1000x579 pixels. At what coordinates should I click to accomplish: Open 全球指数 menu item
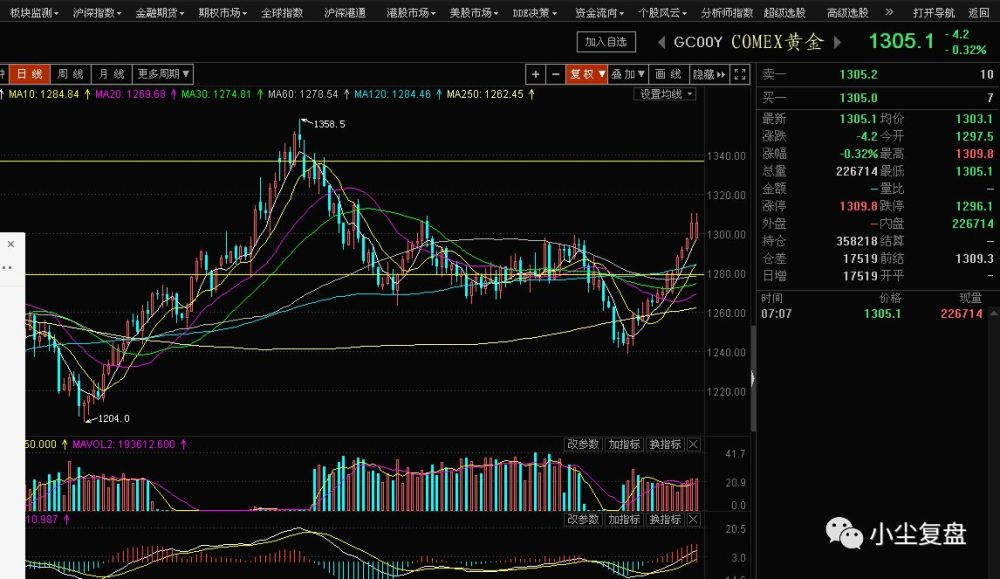pos(282,12)
